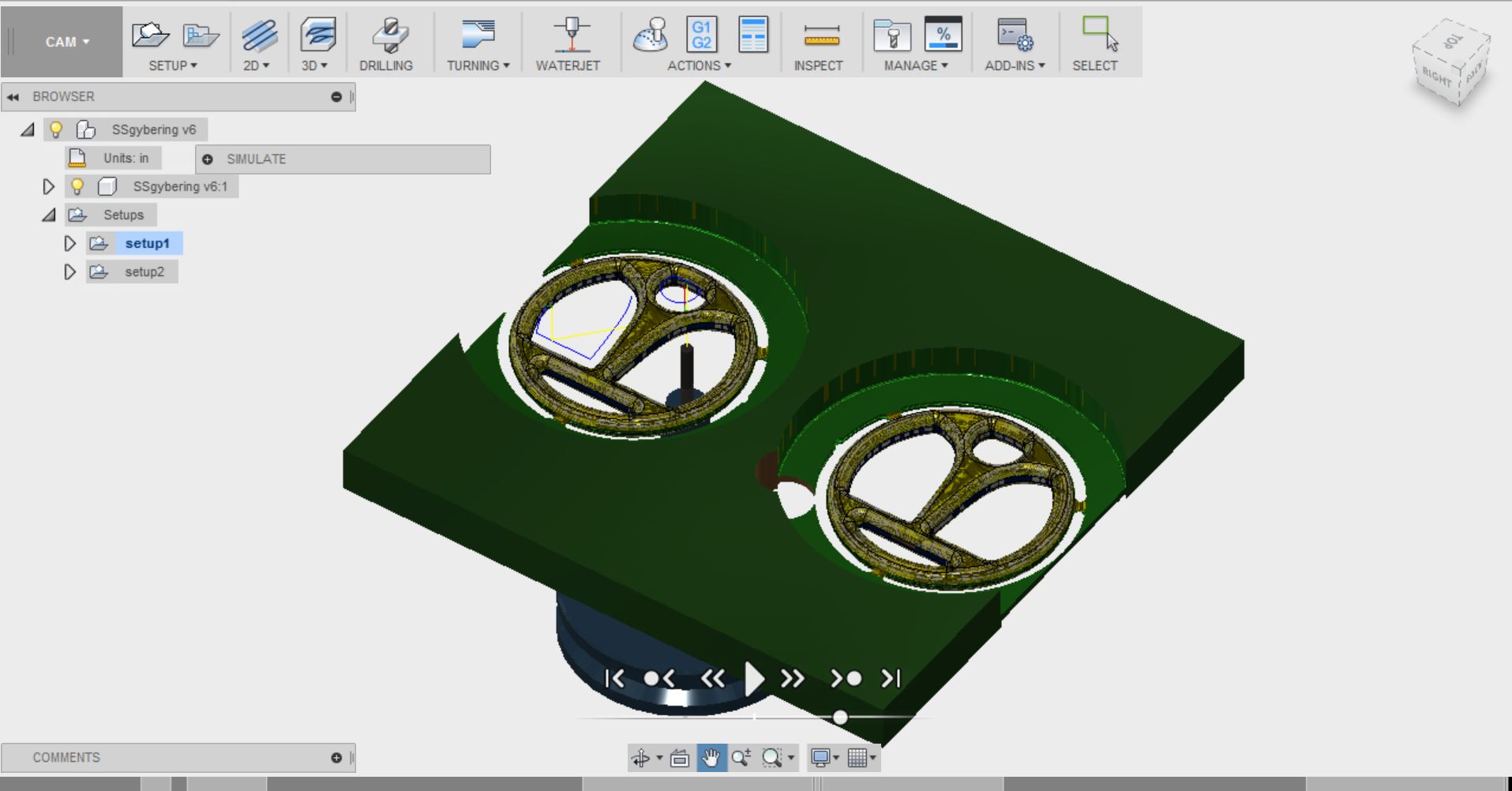Click the New Setup icon
This screenshot has width=1512, height=791.
pyautogui.click(x=149, y=36)
